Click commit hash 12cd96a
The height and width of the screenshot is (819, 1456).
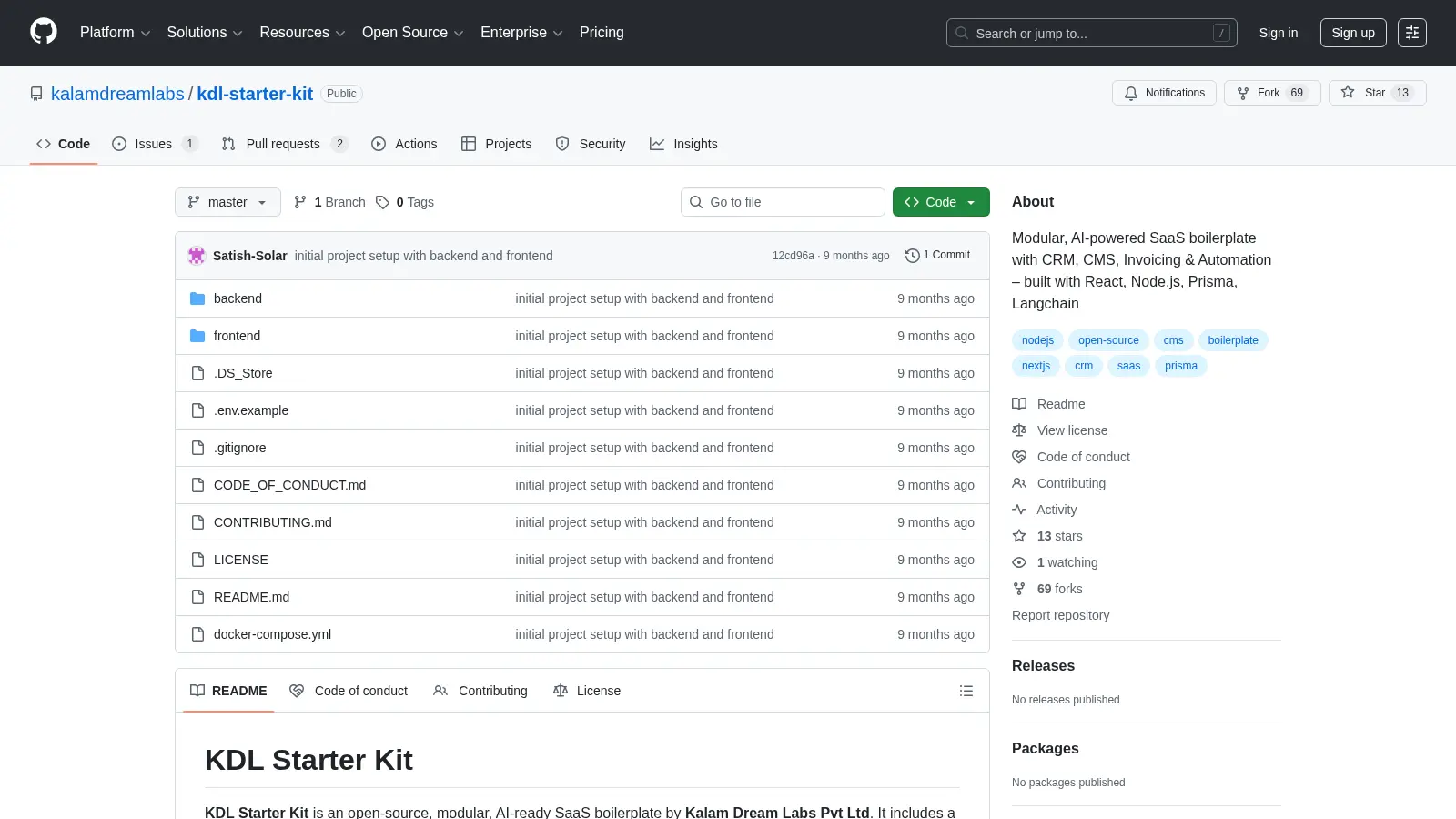(794, 256)
